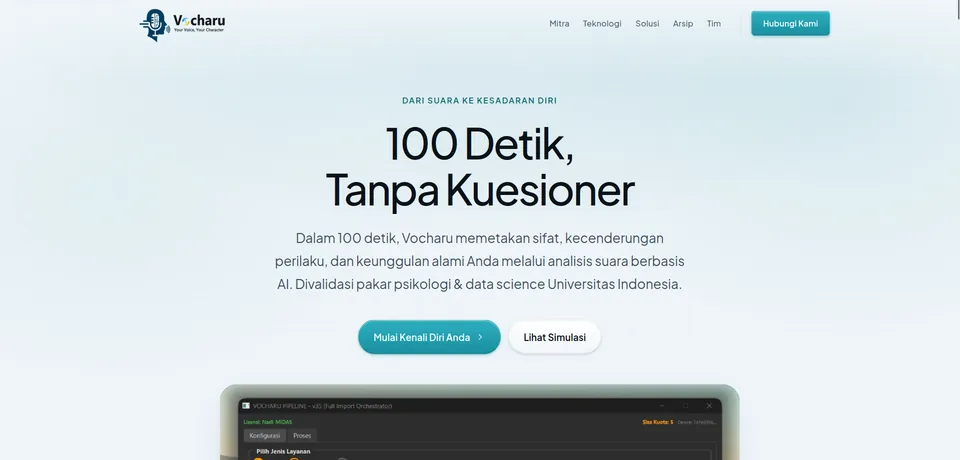Go to the Tim section
Viewport: 960px width, 460px height.
coord(714,24)
